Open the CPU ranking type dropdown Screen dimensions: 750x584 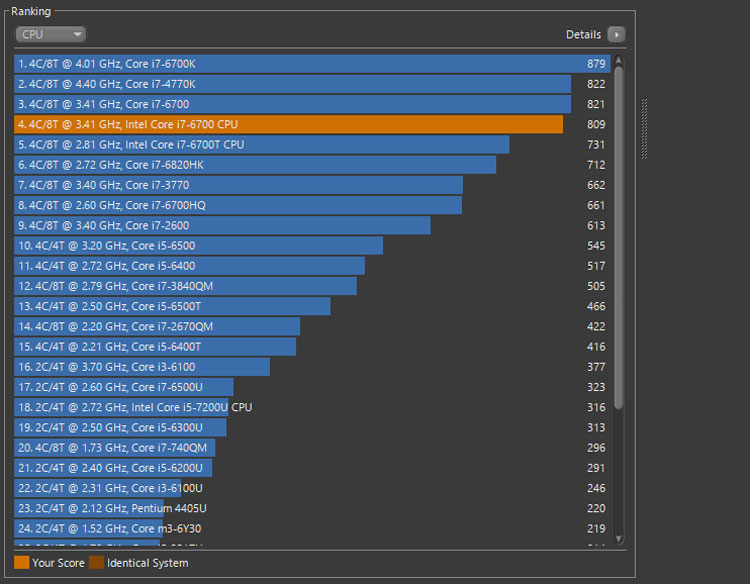pos(50,34)
